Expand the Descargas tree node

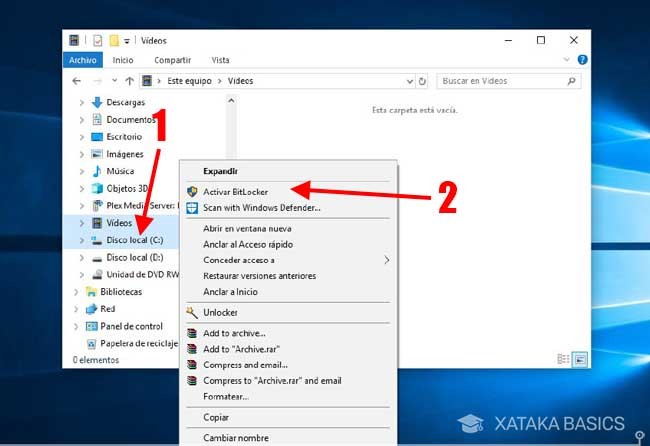point(82,102)
